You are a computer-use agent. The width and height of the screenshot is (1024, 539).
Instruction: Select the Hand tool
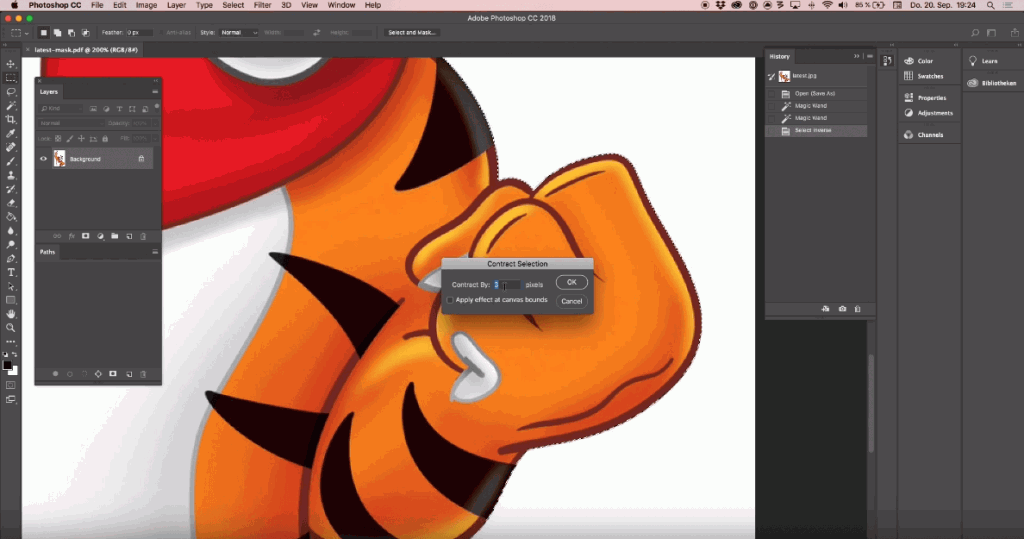[10, 314]
